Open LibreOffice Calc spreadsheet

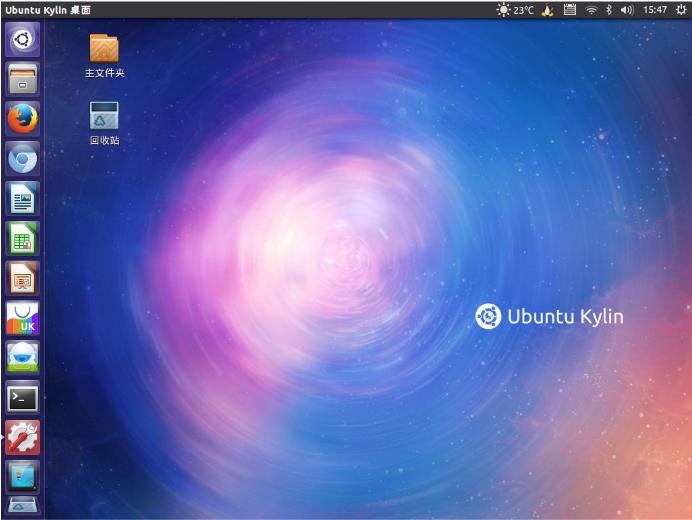tap(23, 239)
